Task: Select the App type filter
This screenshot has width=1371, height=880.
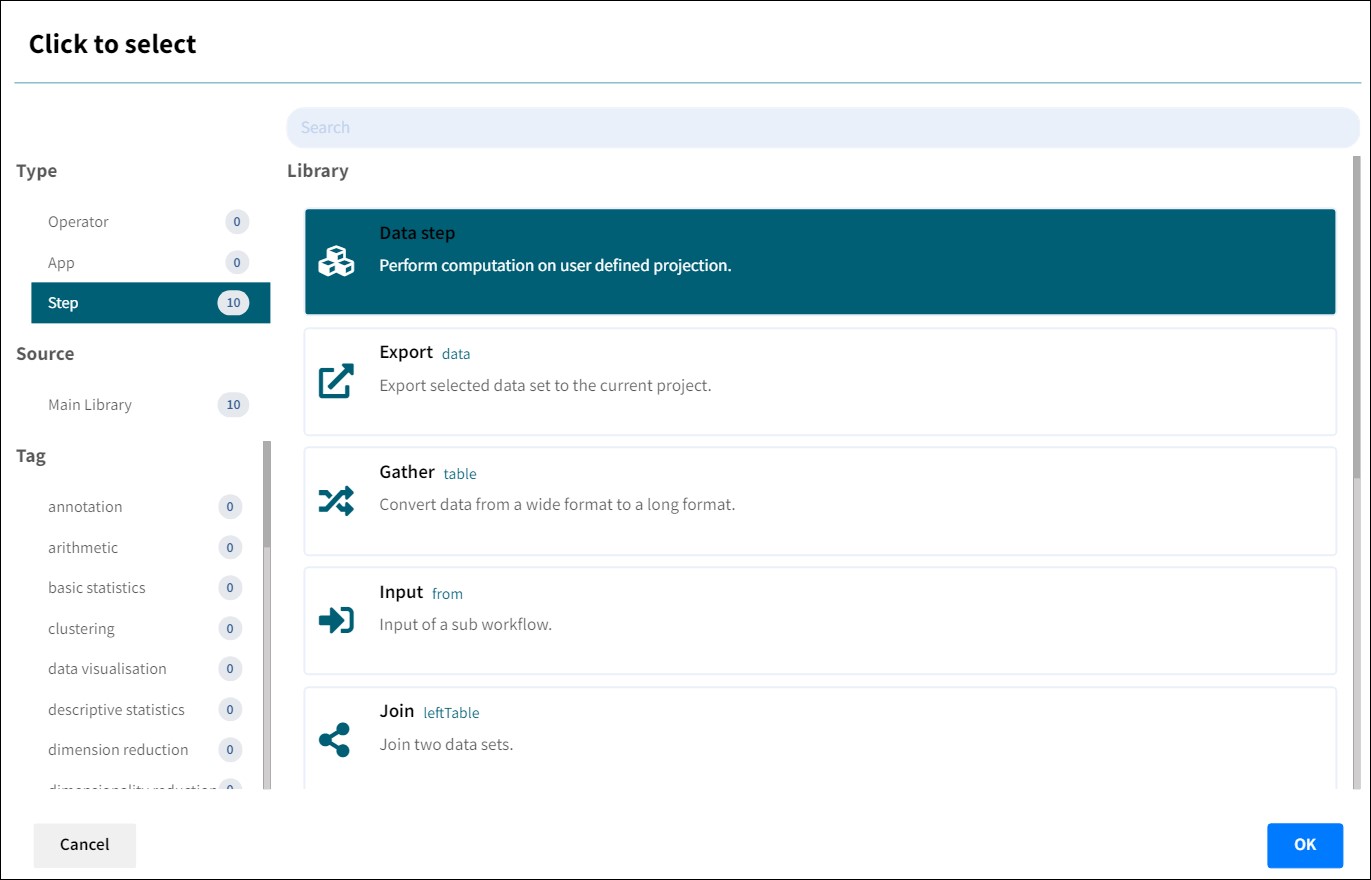Action: point(150,263)
